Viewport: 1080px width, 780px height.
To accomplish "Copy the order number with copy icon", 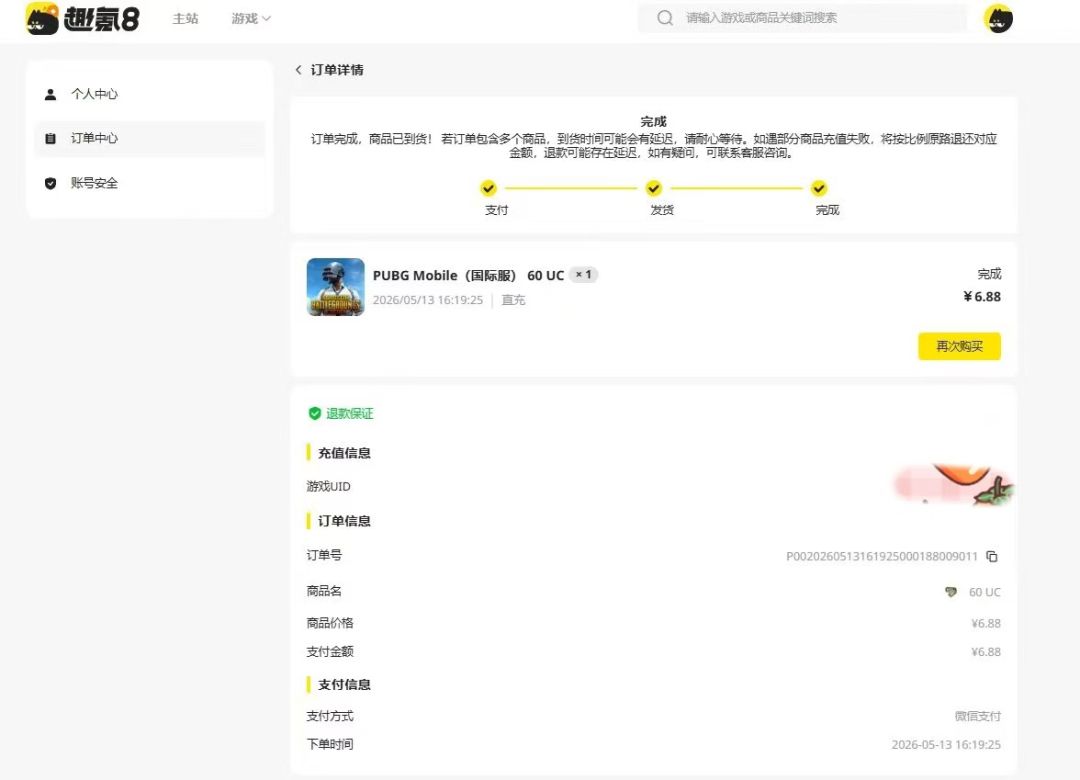I will [x=992, y=556].
